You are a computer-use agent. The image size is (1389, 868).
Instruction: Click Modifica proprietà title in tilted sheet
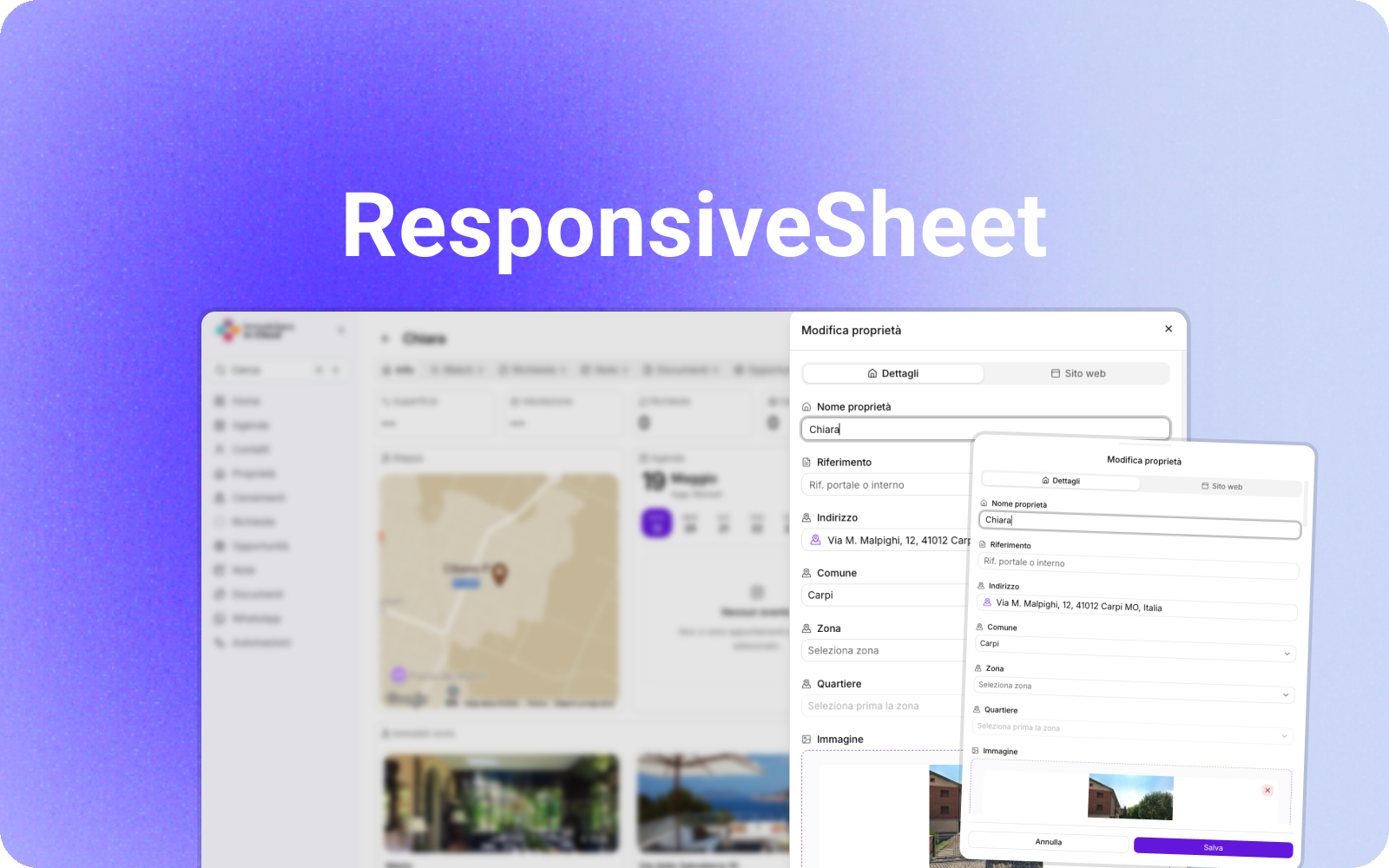(x=1144, y=460)
